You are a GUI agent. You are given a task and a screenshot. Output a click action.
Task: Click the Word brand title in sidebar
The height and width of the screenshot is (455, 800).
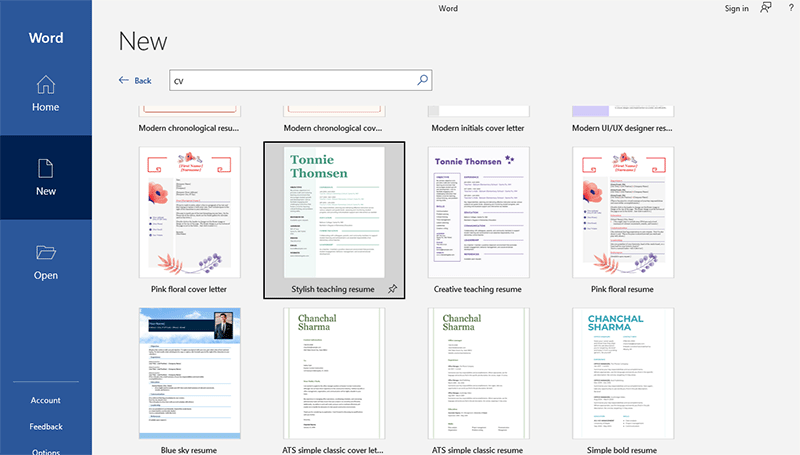(x=46, y=38)
